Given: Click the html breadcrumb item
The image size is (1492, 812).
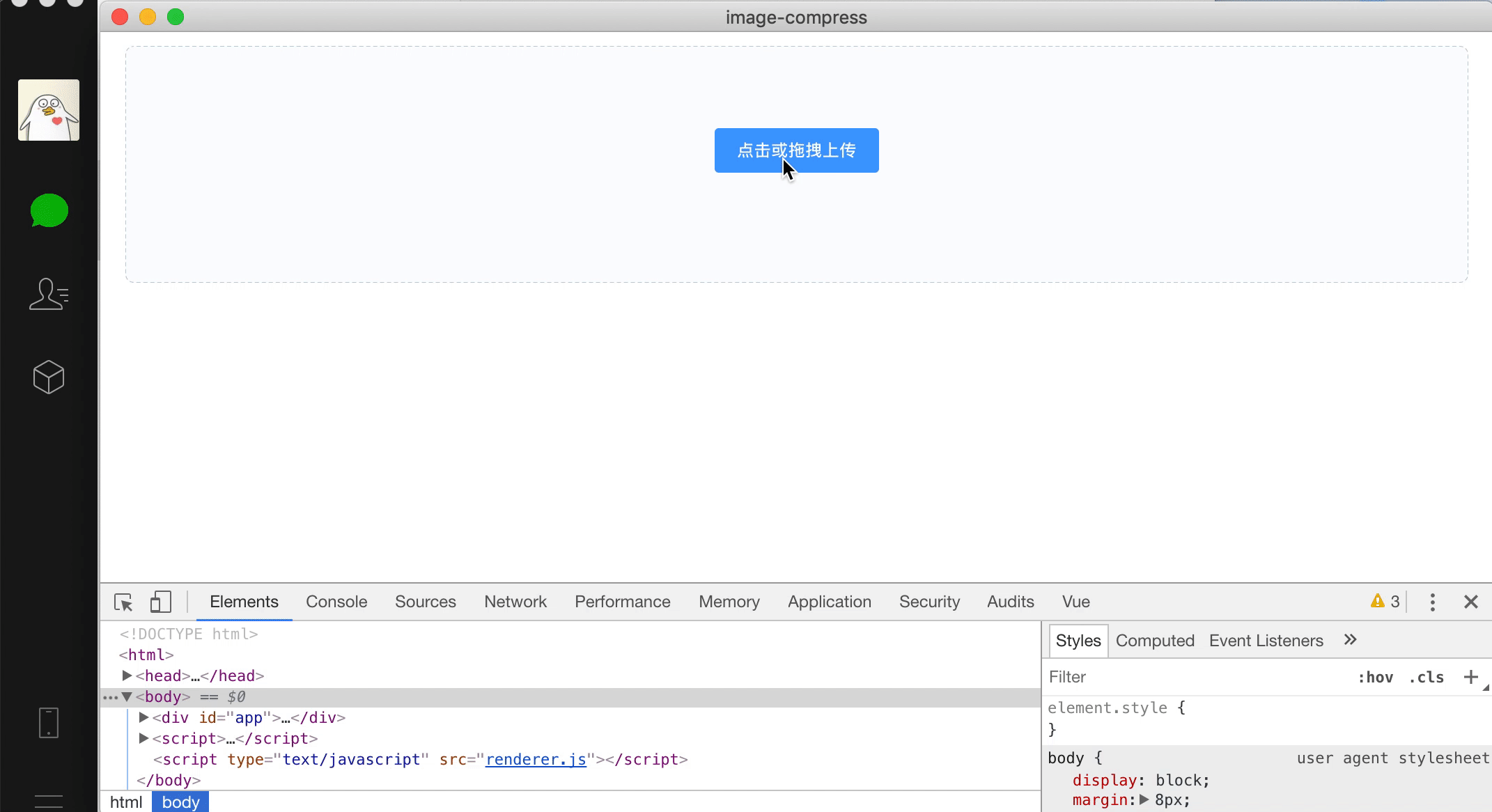Looking at the screenshot, I should click(126, 802).
